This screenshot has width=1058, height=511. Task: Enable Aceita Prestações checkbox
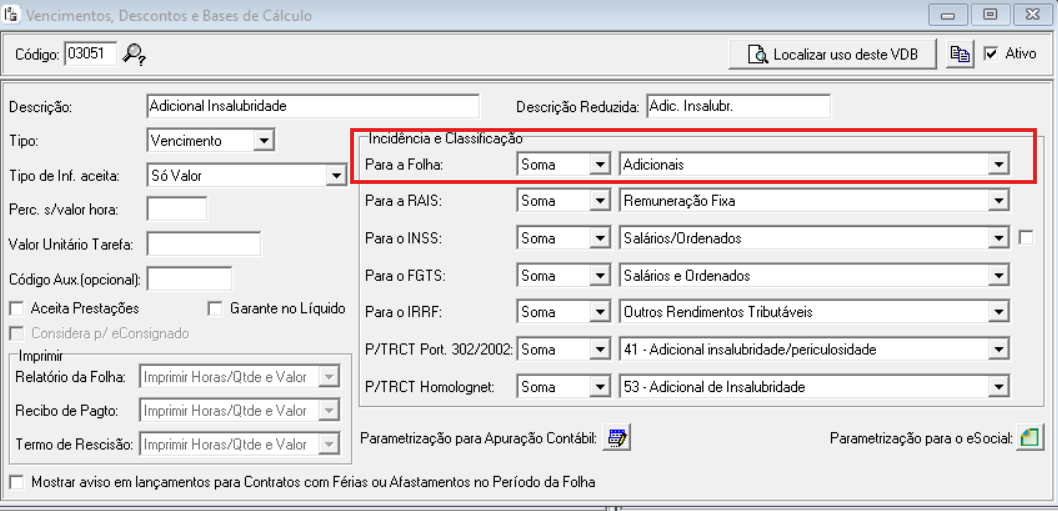pos(17,308)
